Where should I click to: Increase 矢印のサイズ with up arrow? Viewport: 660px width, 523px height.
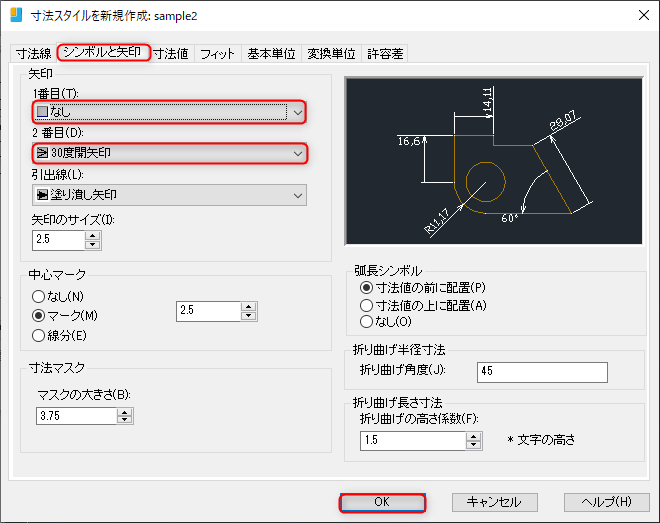(x=93, y=235)
